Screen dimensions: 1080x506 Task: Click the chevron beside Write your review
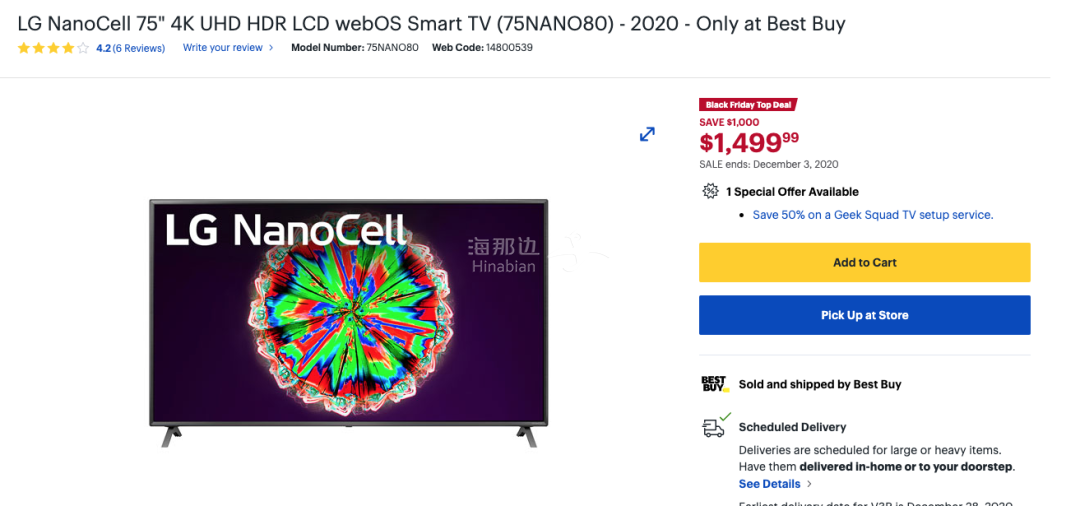tap(271, 48)
